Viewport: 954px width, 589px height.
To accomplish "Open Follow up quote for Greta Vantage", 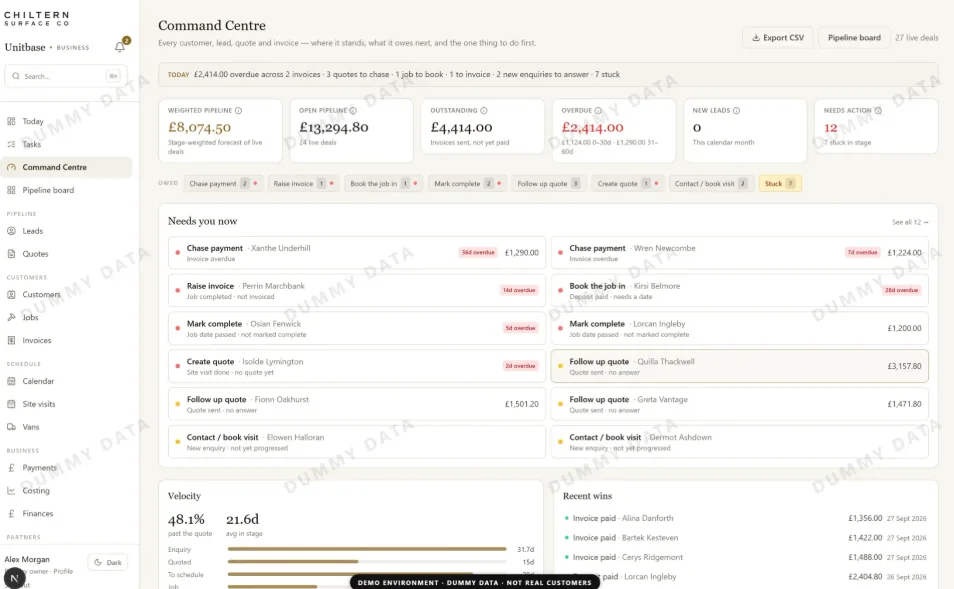I will click(x=739, y=404).
